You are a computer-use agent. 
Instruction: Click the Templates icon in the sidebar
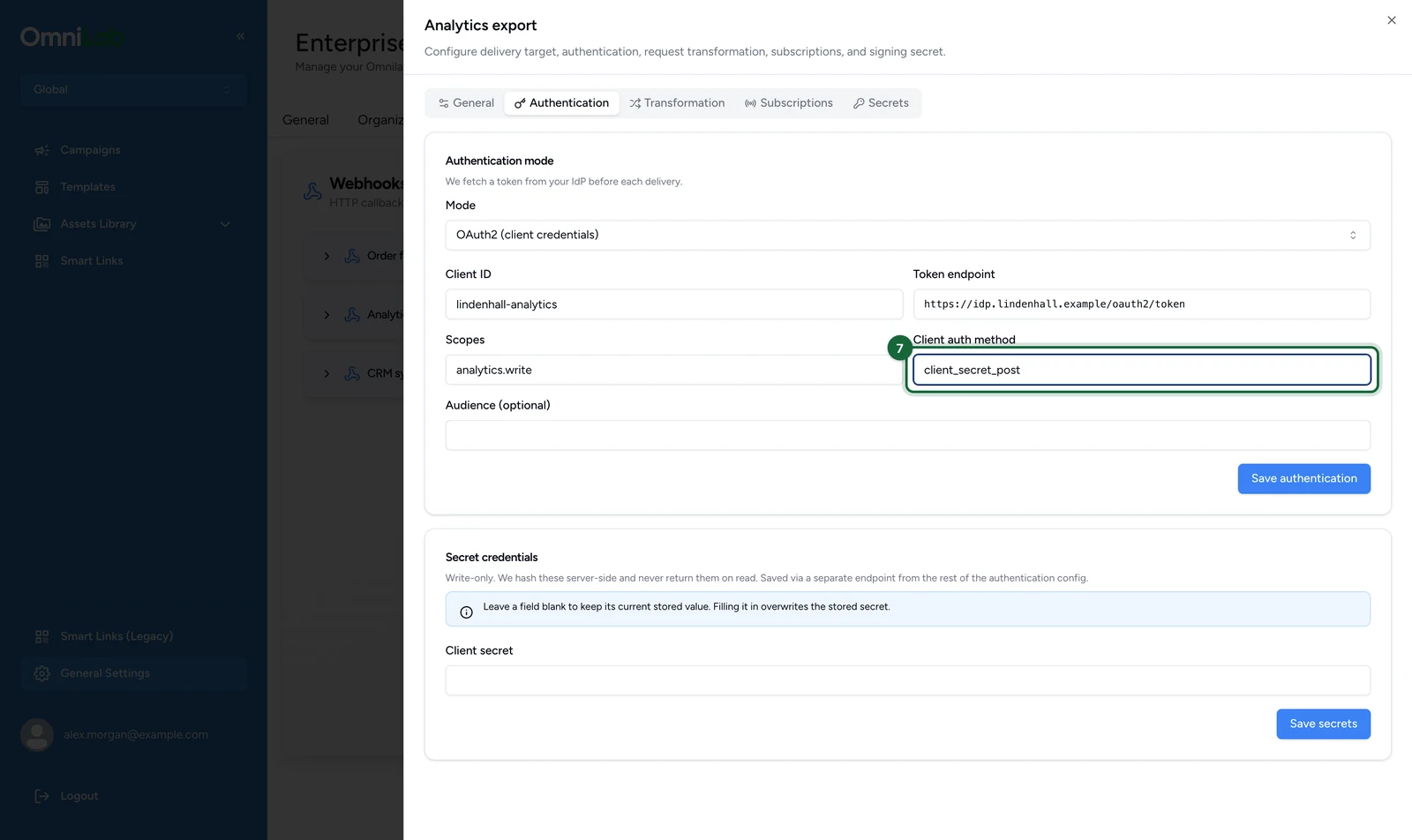(x=41, y=187)
